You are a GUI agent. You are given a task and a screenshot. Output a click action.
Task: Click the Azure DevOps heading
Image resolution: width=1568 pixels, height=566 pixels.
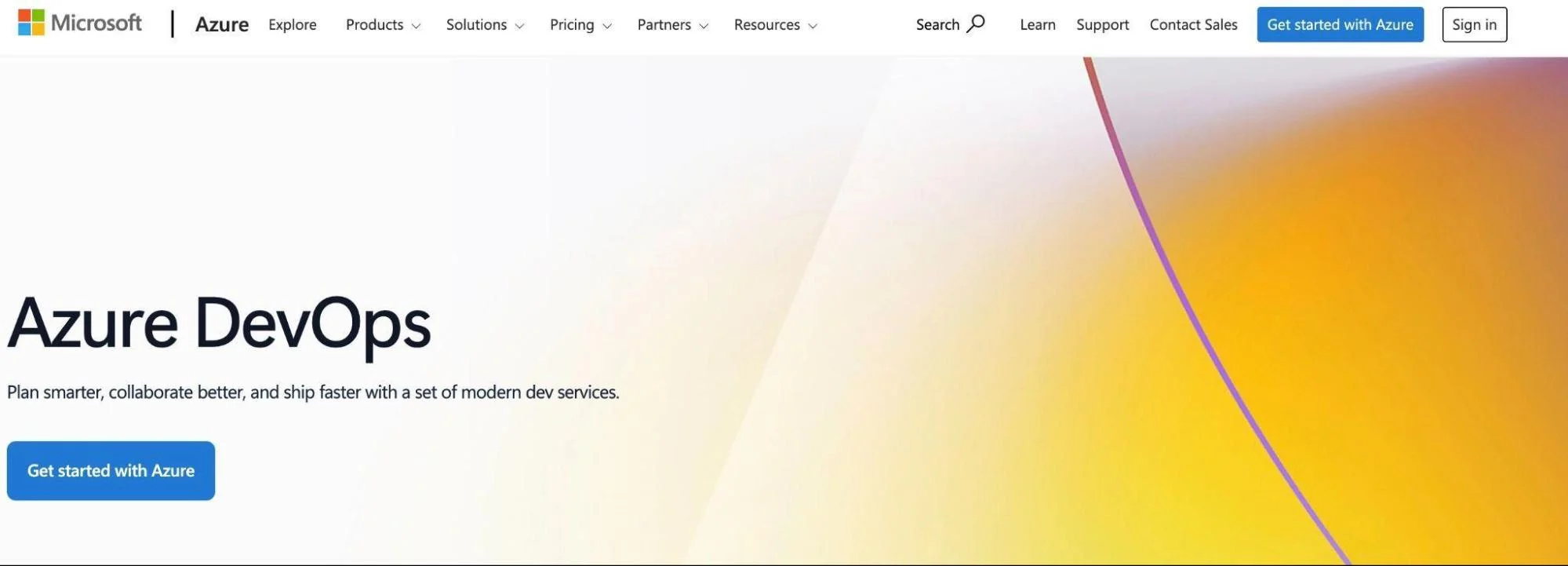tap(219, 323)
